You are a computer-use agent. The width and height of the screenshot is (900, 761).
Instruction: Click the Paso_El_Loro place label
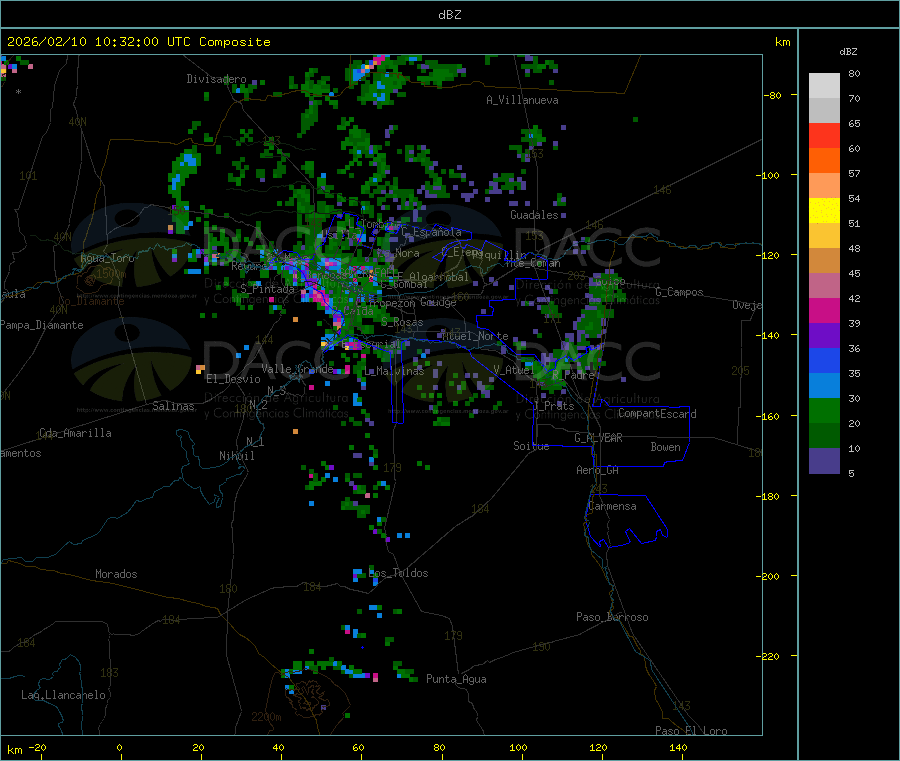(691, 731)
